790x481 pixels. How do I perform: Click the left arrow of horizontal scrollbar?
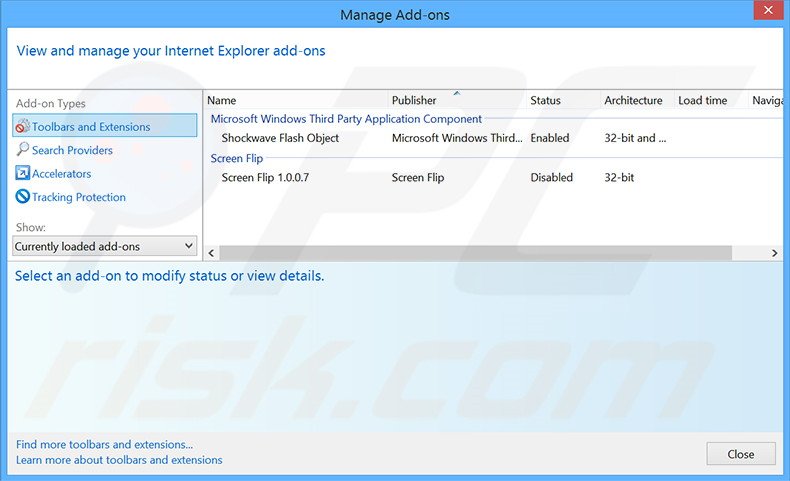point(212,253)
